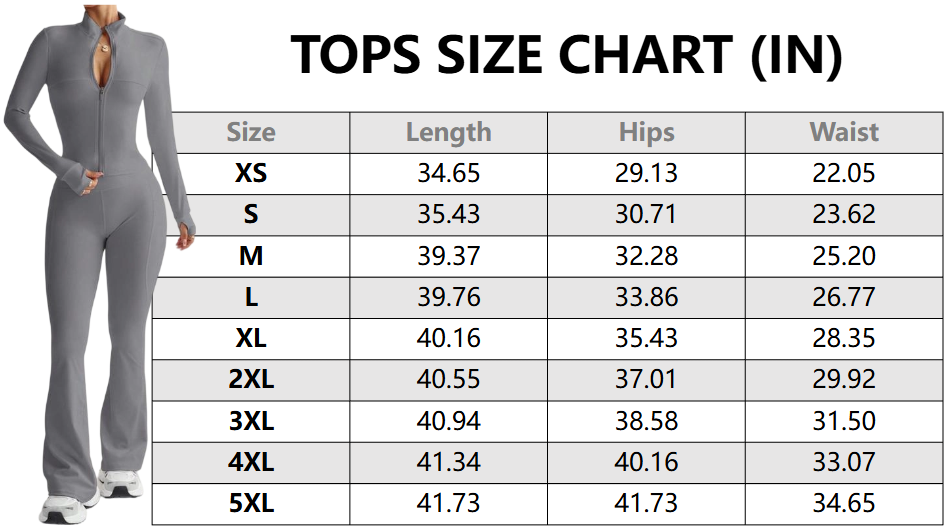Select the Size column header
The image size is (950, 530).
[251, 132]
